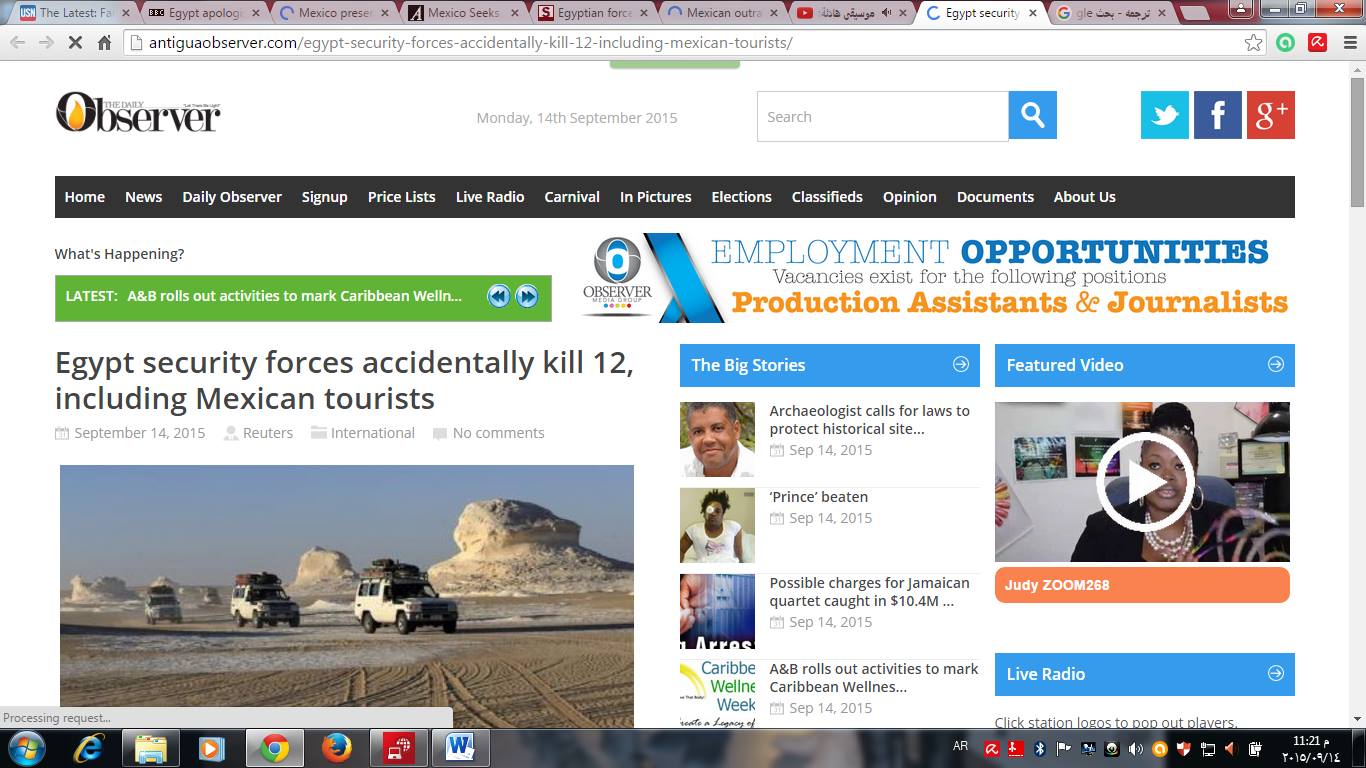The image size is (1366, 768).
Task: Click the Google Plus icon
Action: click(1270, 115)
